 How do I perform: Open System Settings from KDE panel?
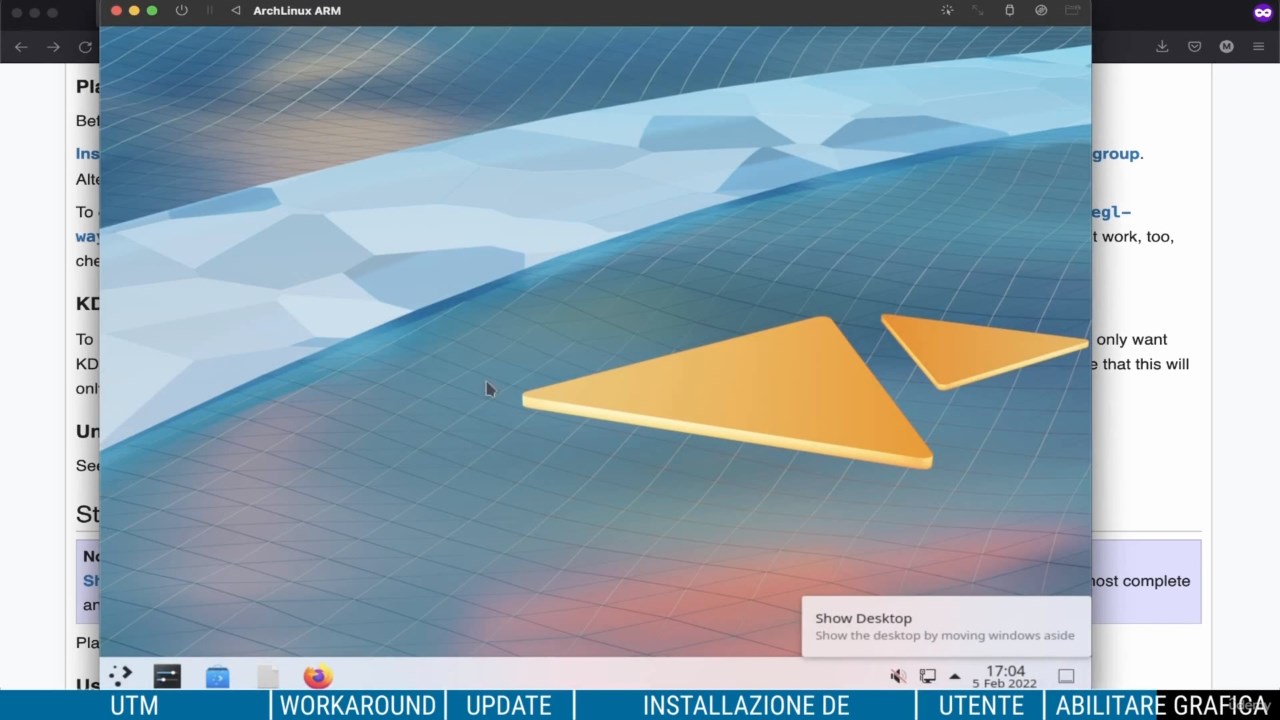(x=167, y=677)
